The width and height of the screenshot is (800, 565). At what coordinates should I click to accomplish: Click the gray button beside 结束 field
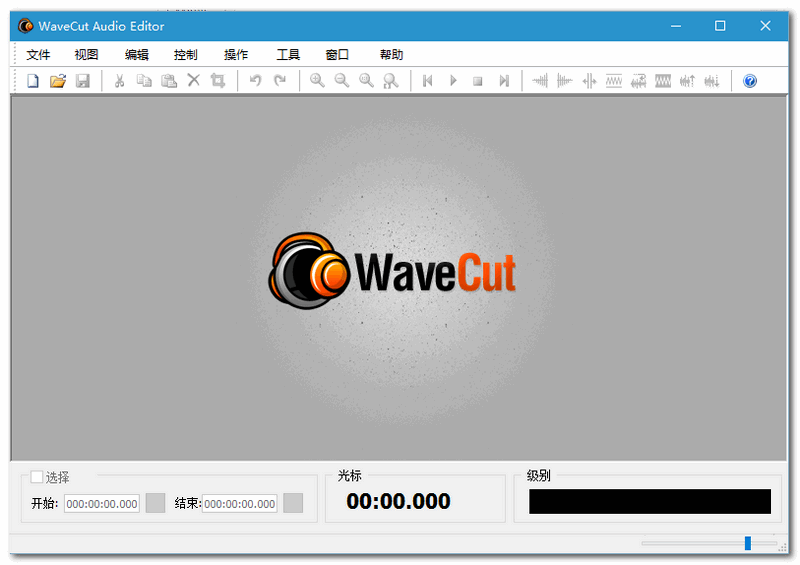point(293,503)
